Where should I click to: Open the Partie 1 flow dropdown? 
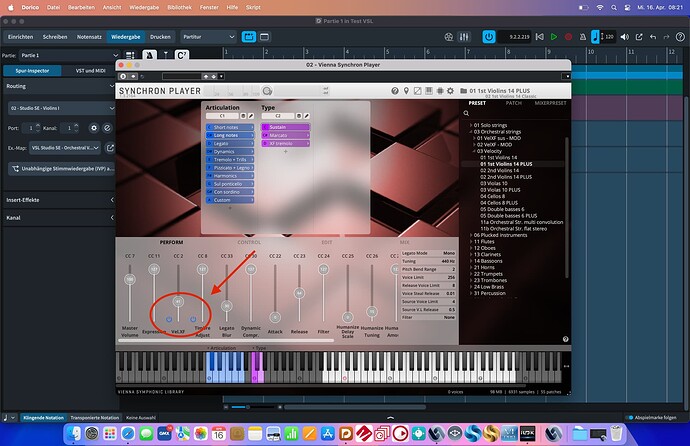pyautogui.click(x=69, y=55)
